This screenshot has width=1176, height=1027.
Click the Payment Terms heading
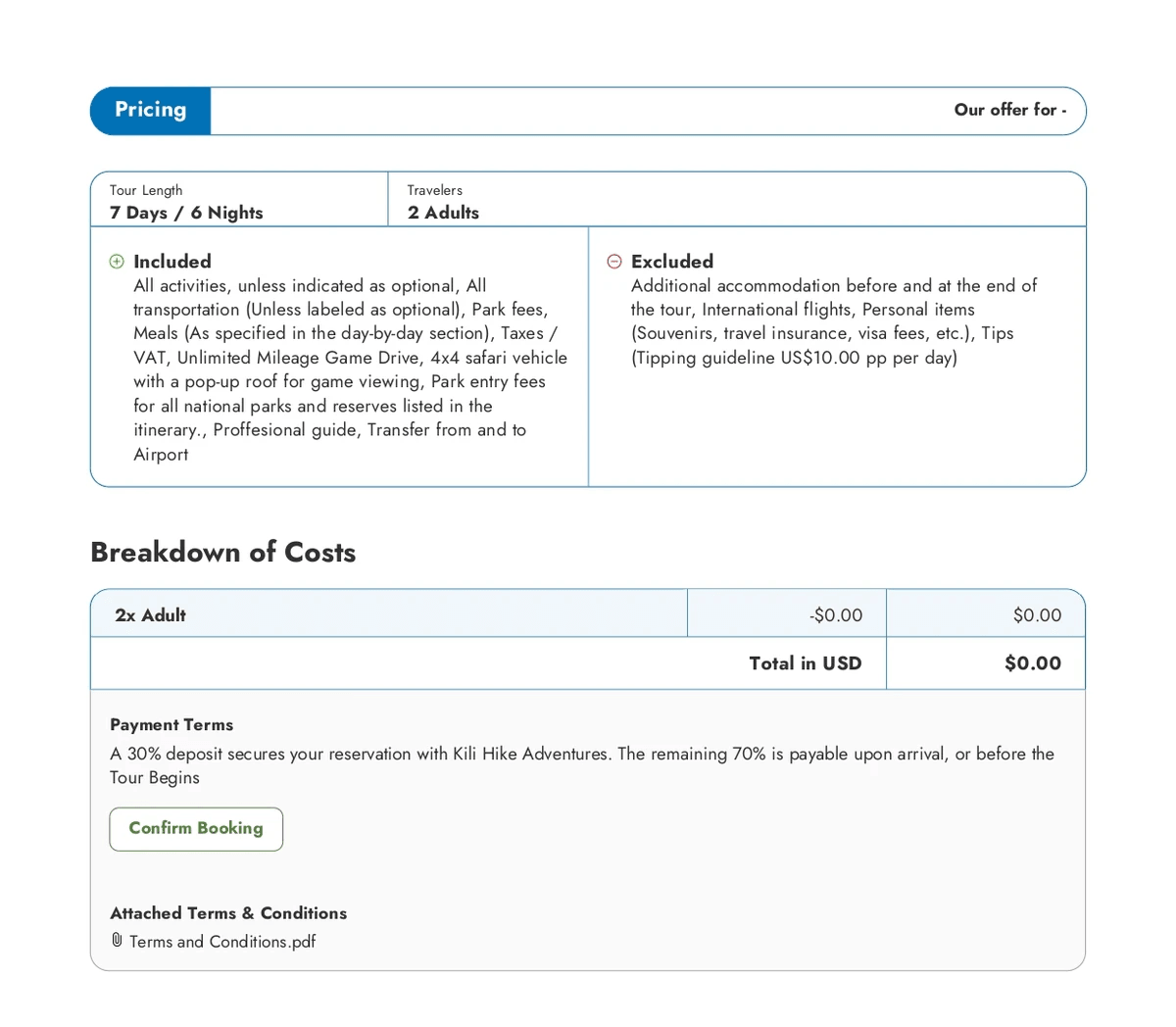(171, 725)
